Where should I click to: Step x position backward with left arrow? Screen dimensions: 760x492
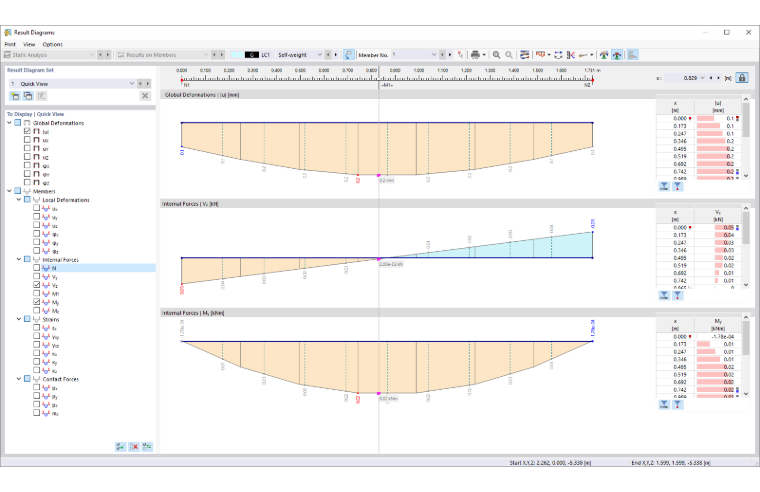pyautogui.click(x=711, y=78)
